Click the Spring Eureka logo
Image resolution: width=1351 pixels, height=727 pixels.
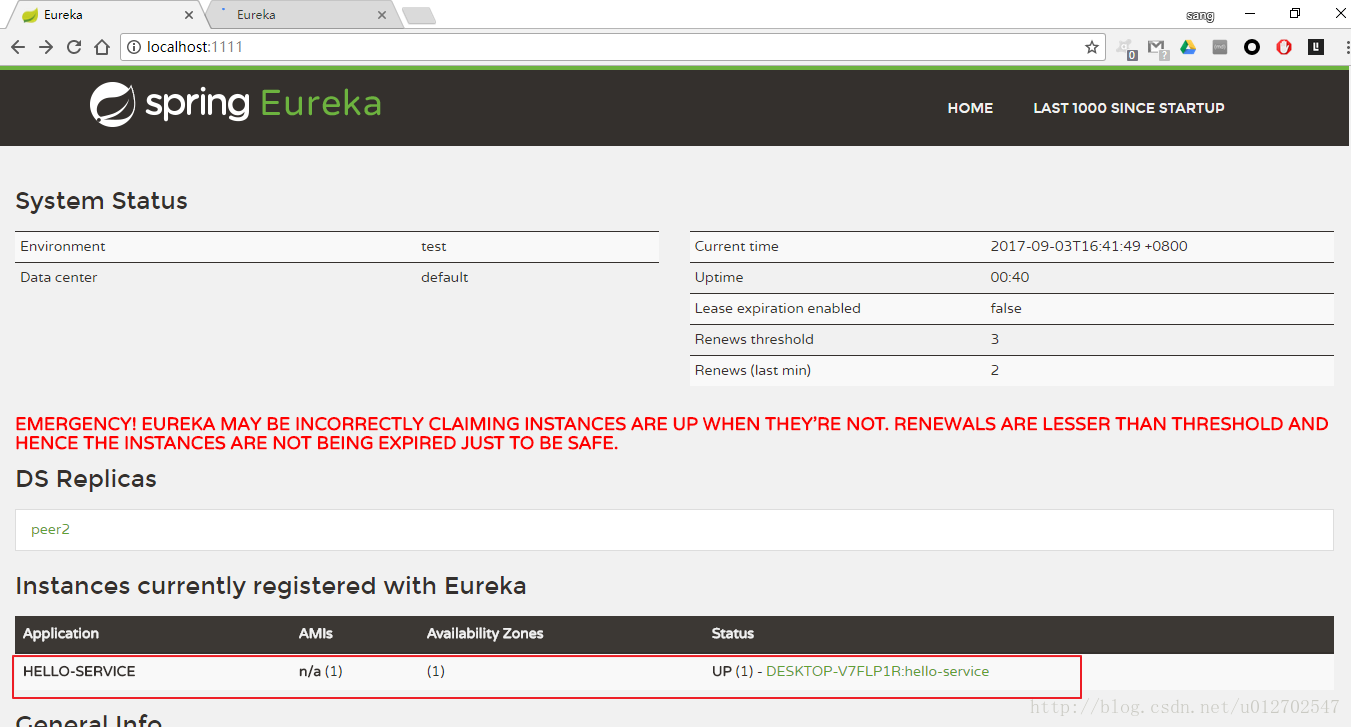(235, 105)
